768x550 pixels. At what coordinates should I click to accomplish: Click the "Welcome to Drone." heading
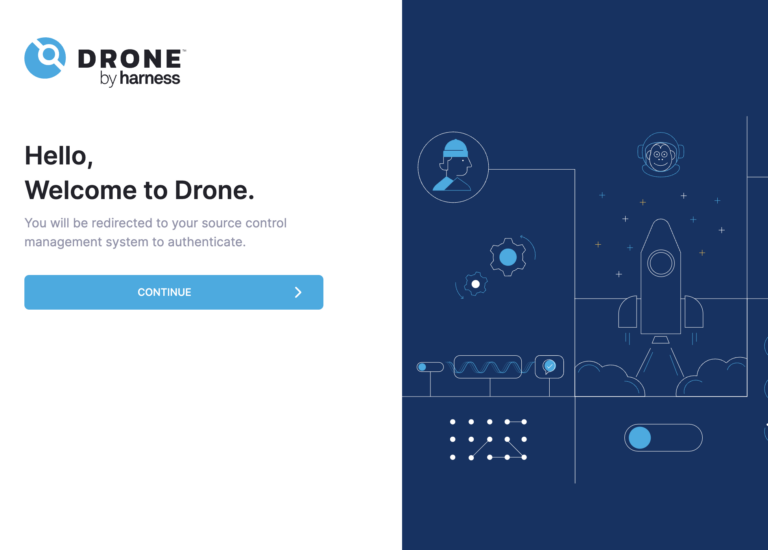pyautogui.click(x=140, y=191)
